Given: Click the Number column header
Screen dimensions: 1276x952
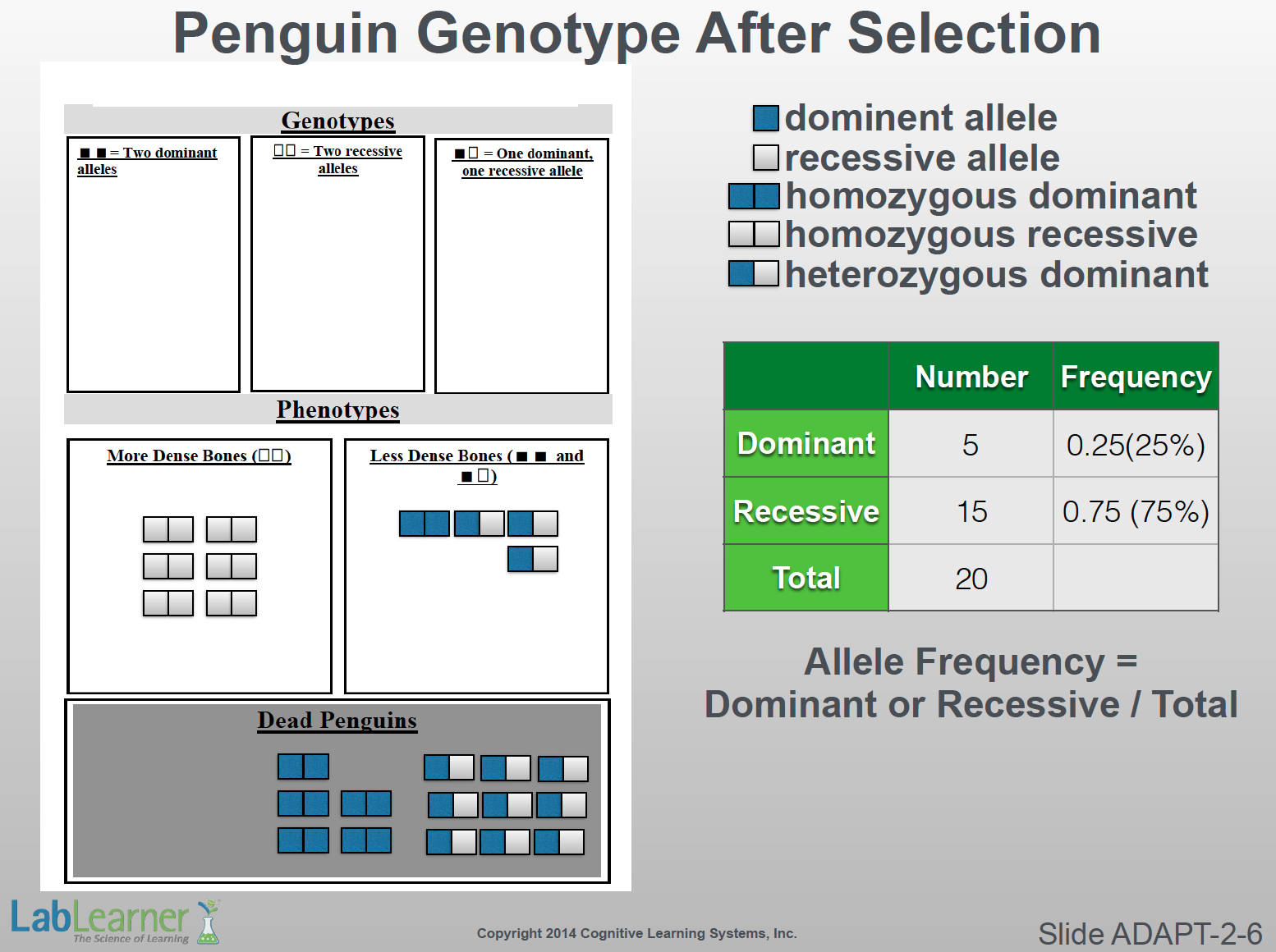Looking at the screenshot, I should (971, 377).
